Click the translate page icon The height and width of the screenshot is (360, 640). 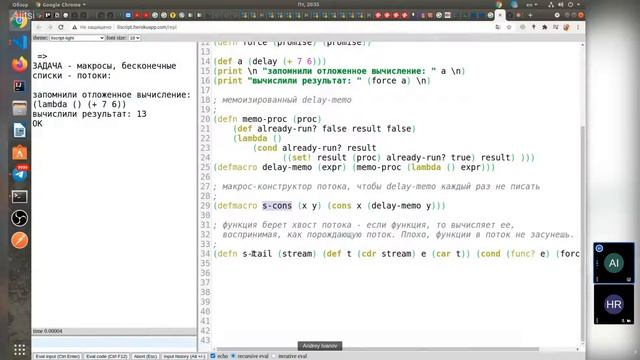pos(498,27)
